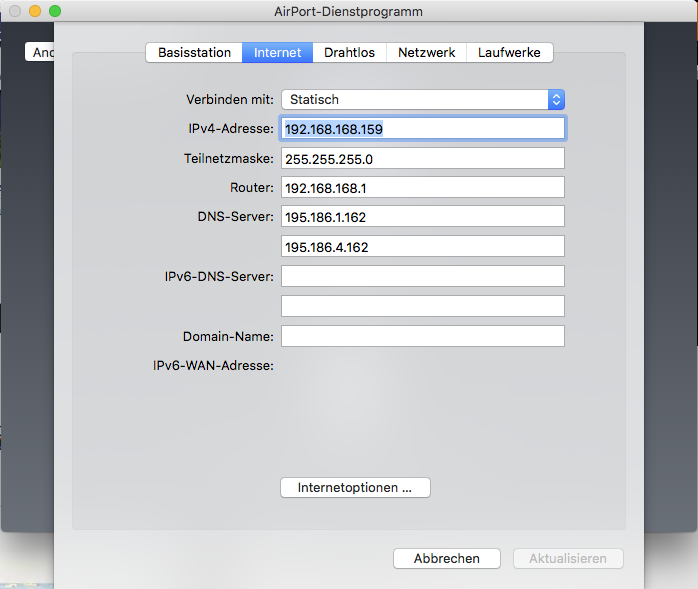Click the AirPort-Dienstprogramm window title
The width and height of the screenshot is (698, 589).
(349, 12)
